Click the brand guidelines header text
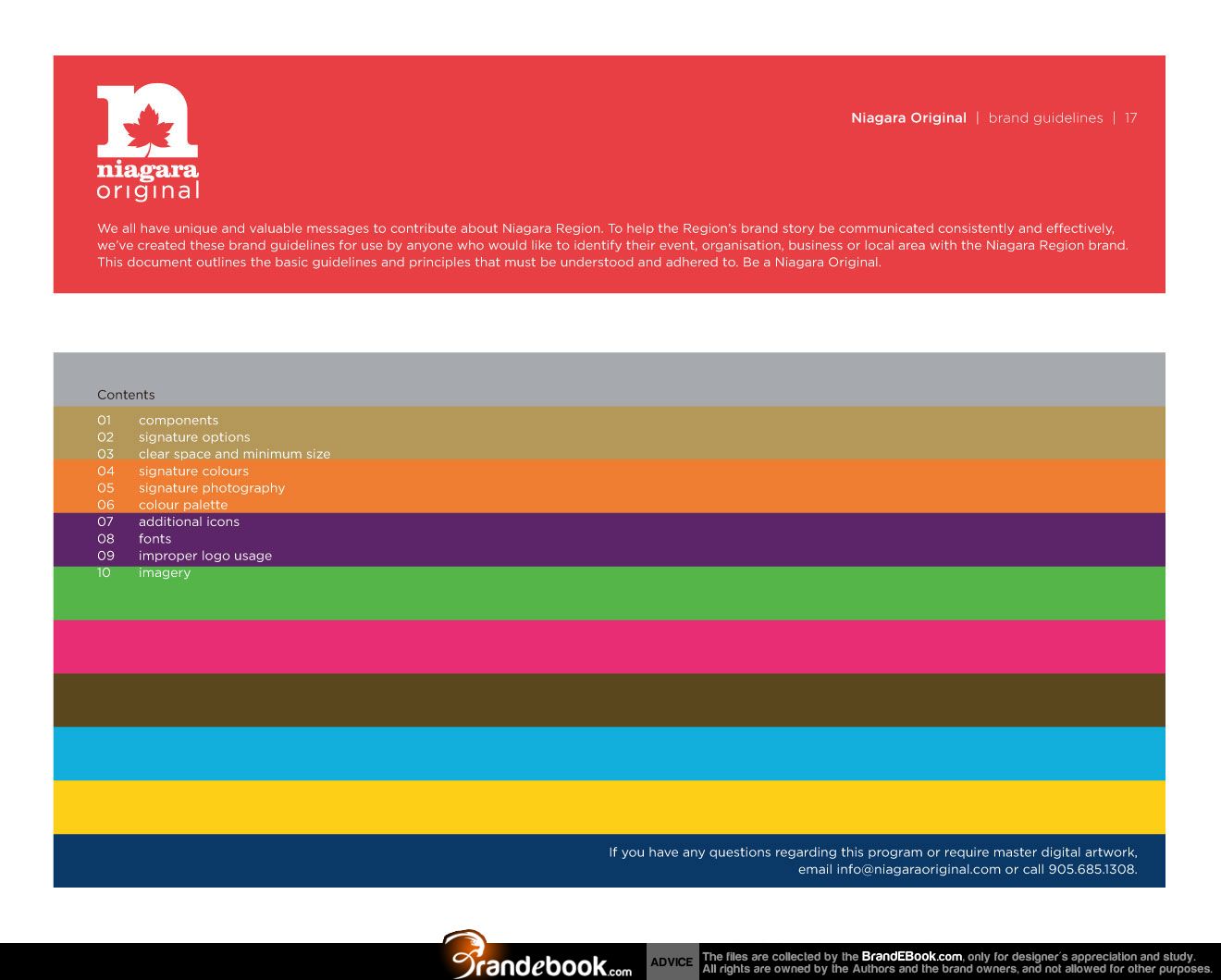The height and width of the screenshot is (980, 1221). [1045, 118]
